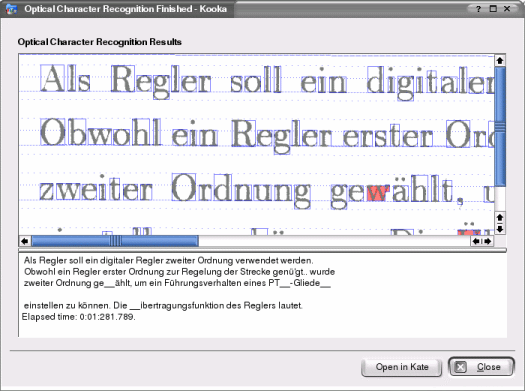Click the up arrow near bottom of vertical scrollbar

(x=500, y=217)
